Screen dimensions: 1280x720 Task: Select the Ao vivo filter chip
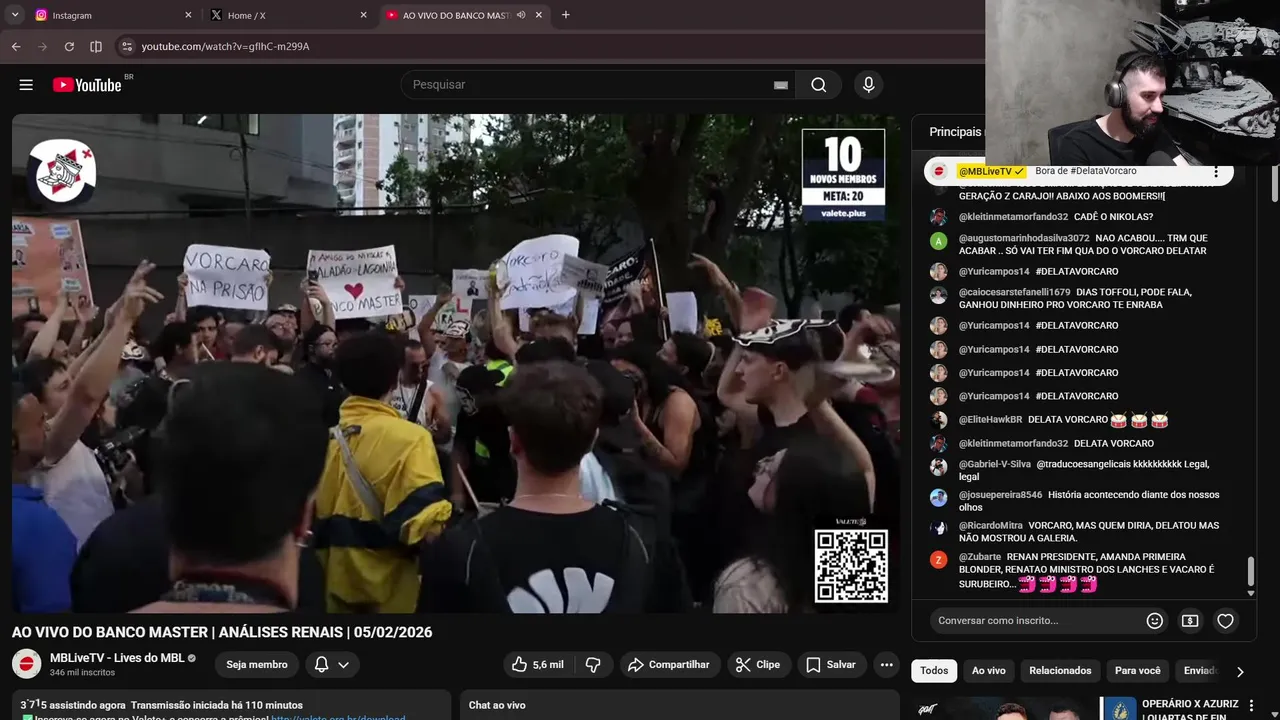click(989, 671)
